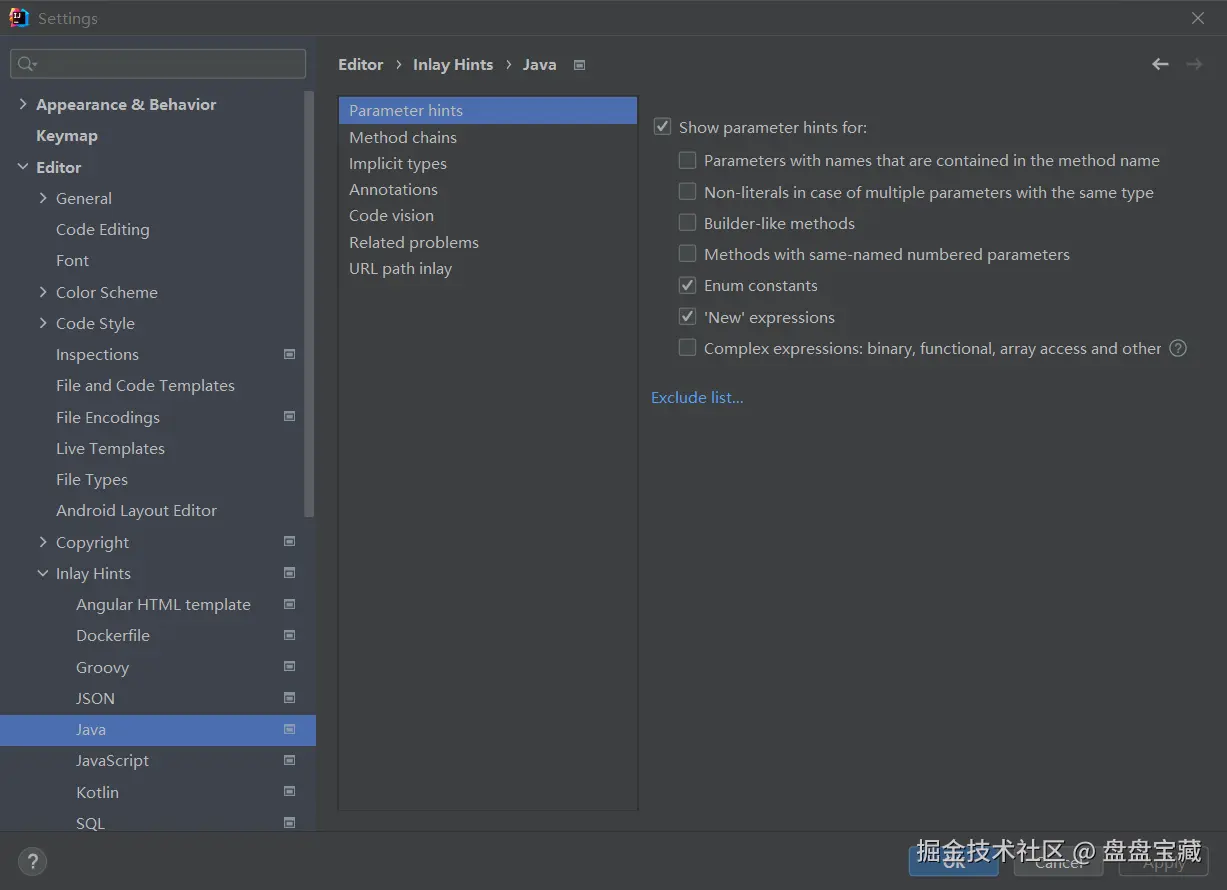Open the Keymap settings page
This screenshot has height=890, width=1227.
click(x=67, y=135)
